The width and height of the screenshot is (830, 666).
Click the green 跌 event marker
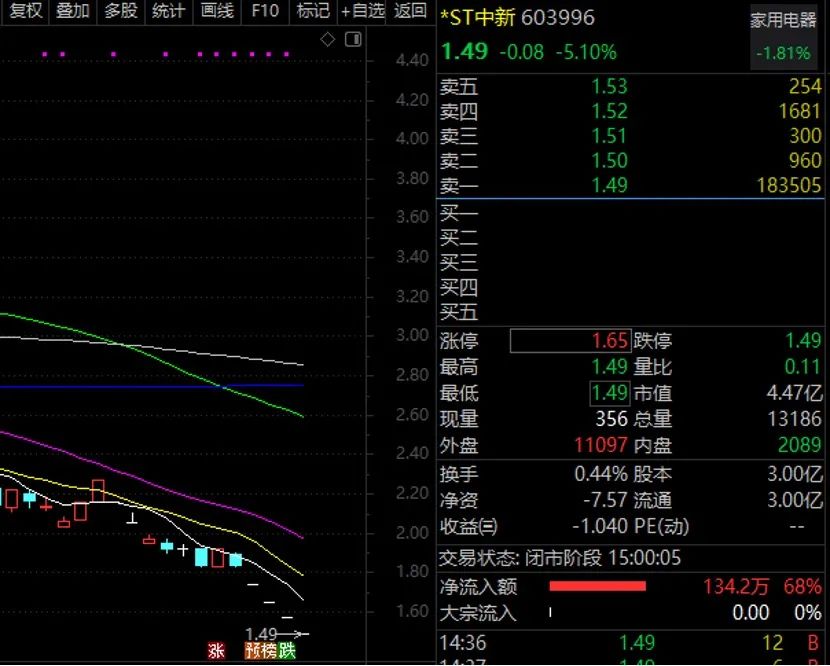[x=288, y=651]
